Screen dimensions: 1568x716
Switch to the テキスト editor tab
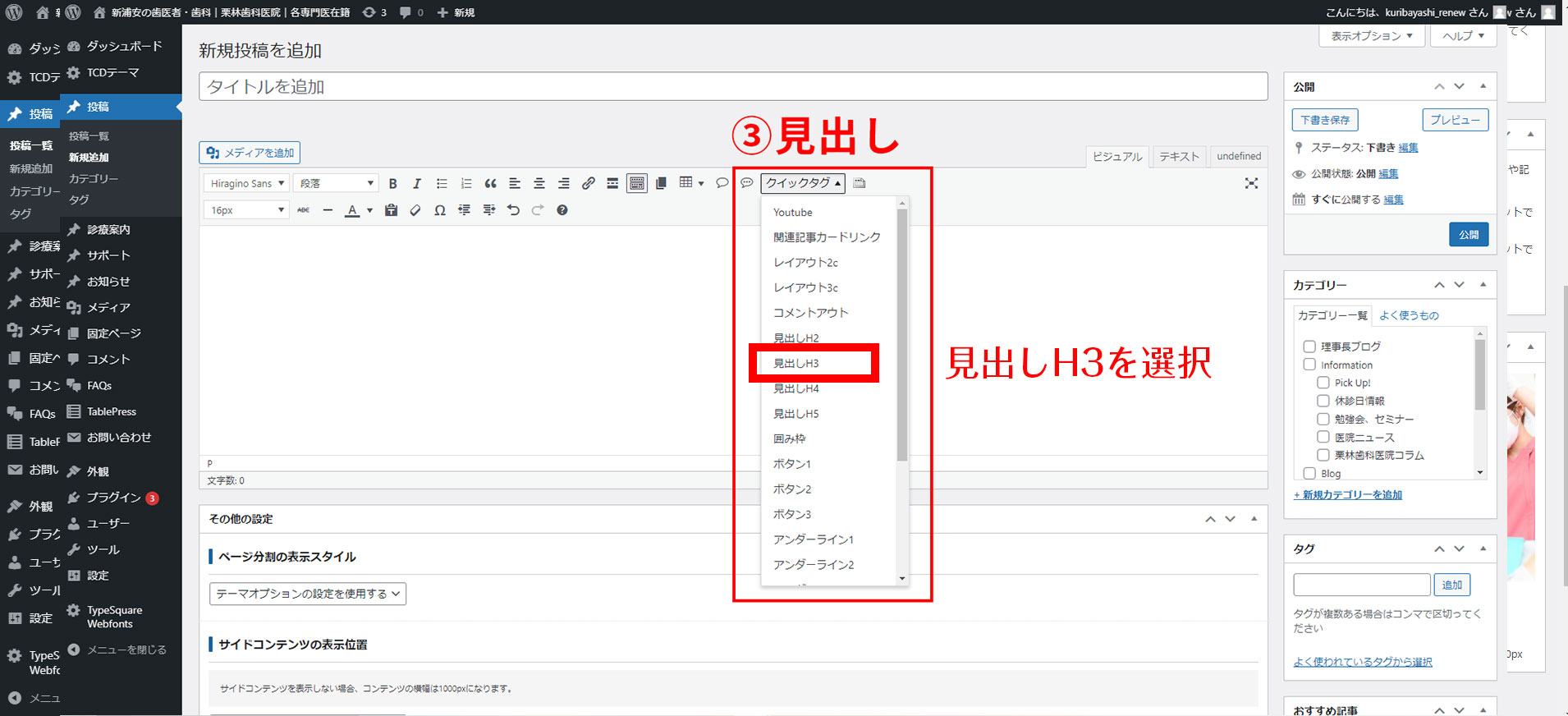[x=1179, y=156]
